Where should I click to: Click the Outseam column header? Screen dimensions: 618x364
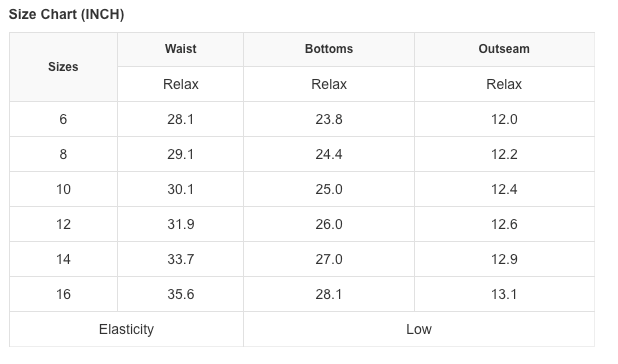504,49
